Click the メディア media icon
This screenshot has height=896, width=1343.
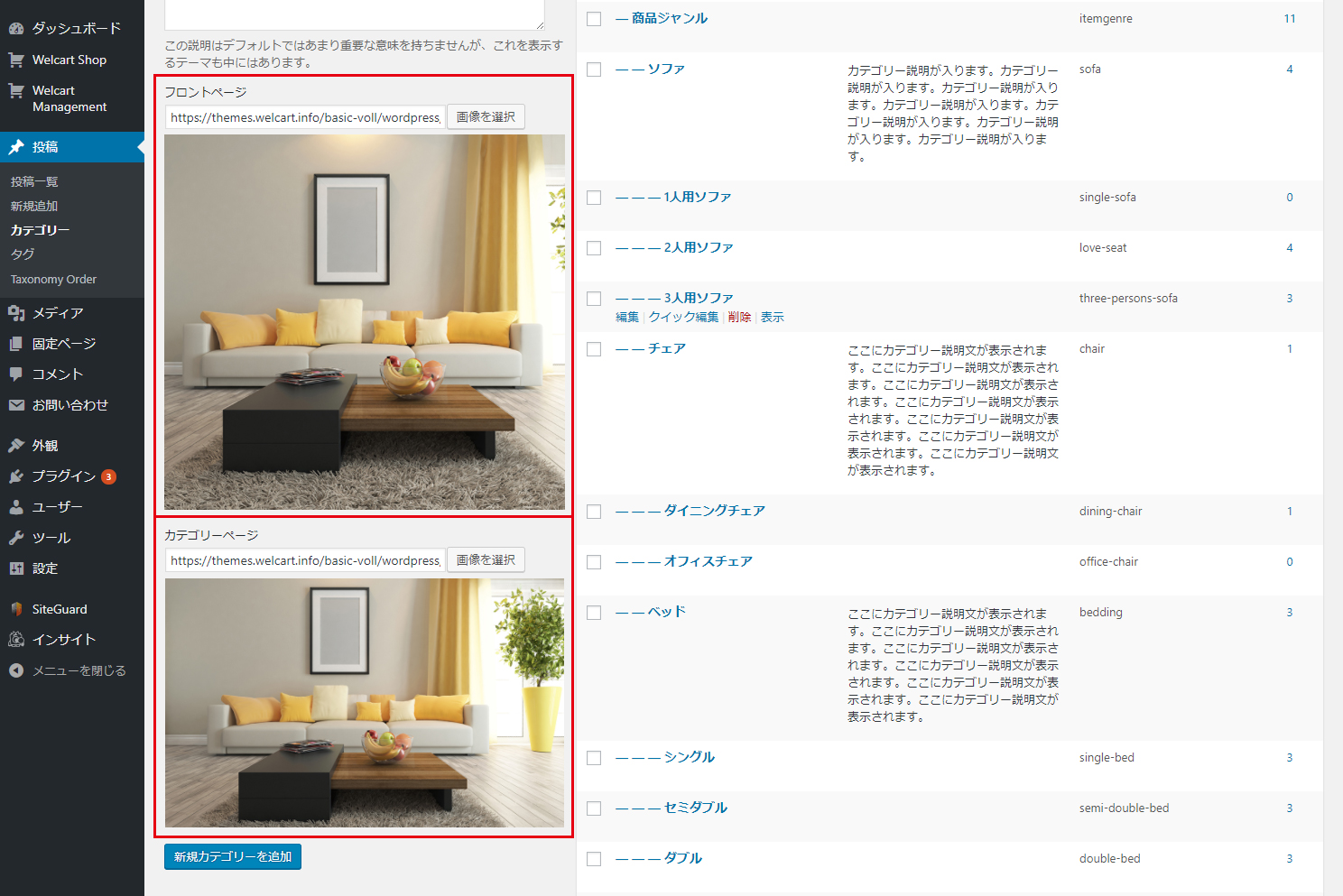pos(16,313)
